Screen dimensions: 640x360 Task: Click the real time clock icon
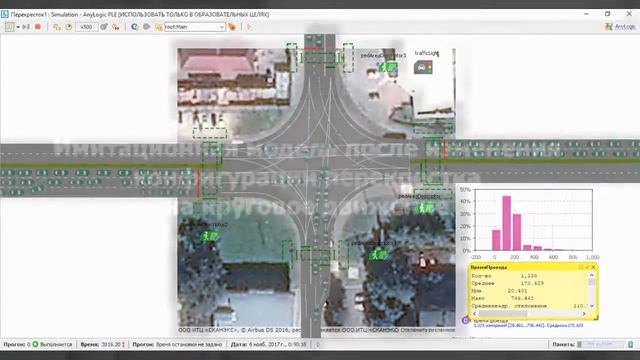pos(69,27)
